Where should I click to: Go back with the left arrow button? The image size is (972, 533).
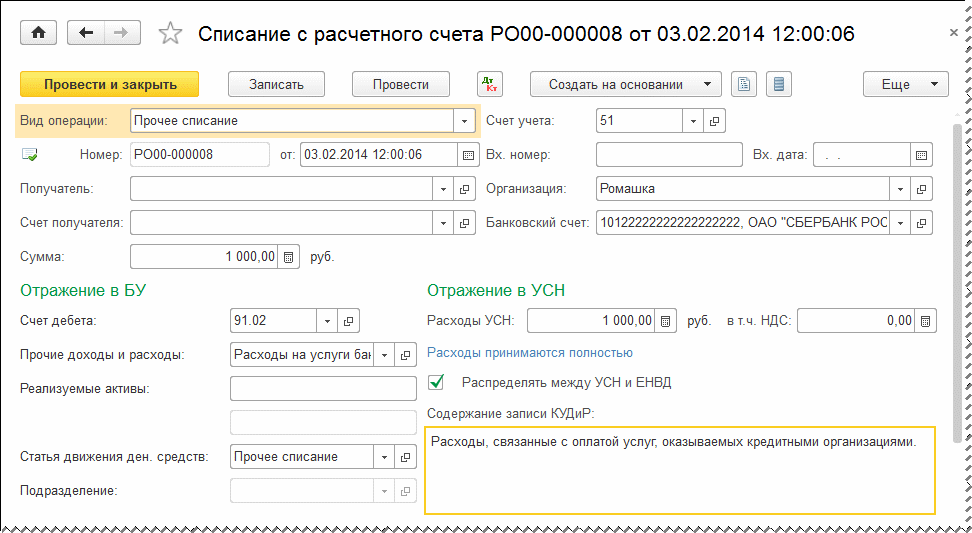(86, 33)
